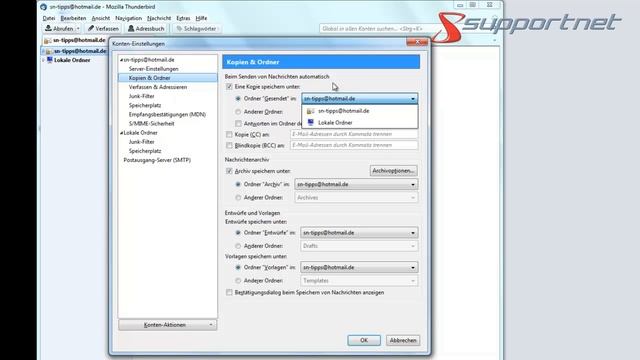Select the Ordner "Entwürfe" in radio button
Image resolution: width=640 pixels, height=360 pixels.
[x=238, y=233]
